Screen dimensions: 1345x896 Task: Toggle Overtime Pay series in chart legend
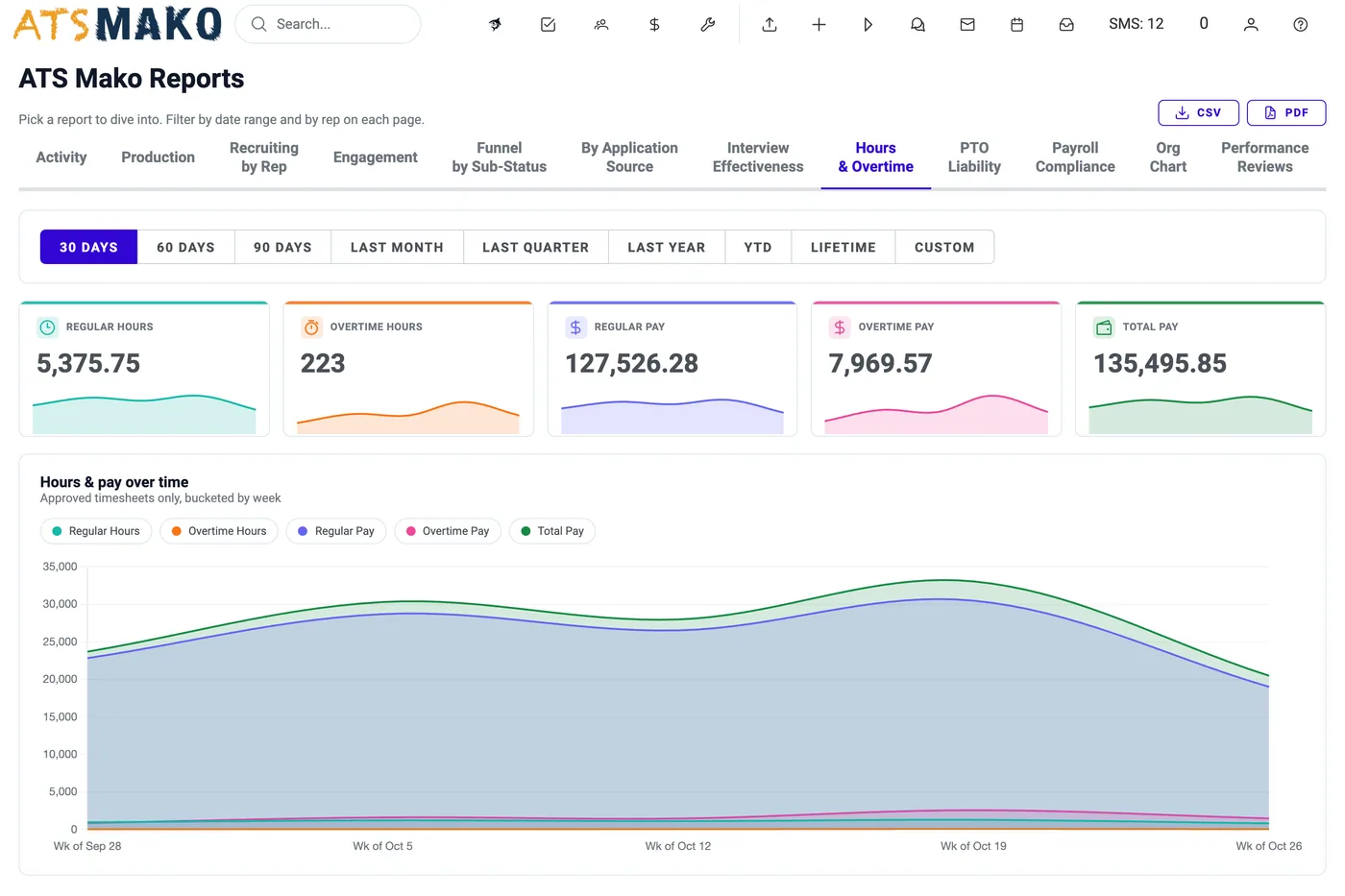coord(448,531)
